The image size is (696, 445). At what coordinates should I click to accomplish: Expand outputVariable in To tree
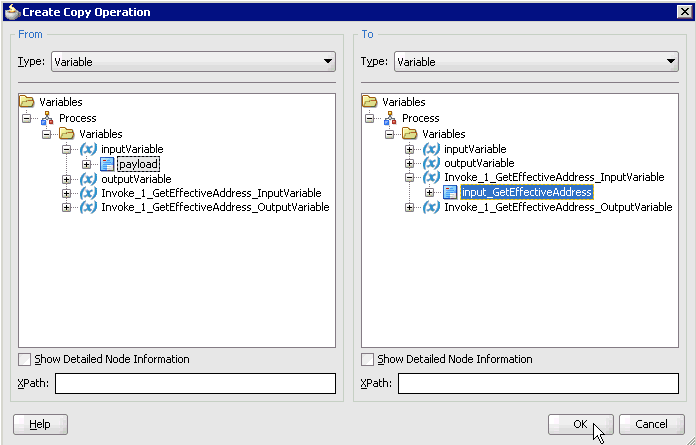click(x=409, y=164)
